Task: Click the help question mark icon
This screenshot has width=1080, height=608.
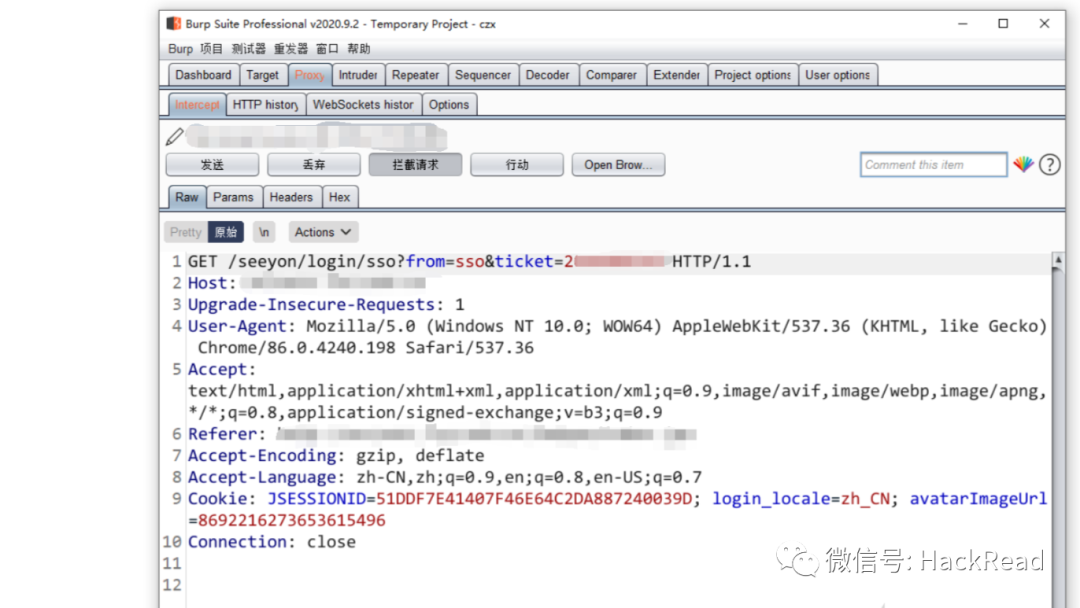Action: [x=1050, y=165]
